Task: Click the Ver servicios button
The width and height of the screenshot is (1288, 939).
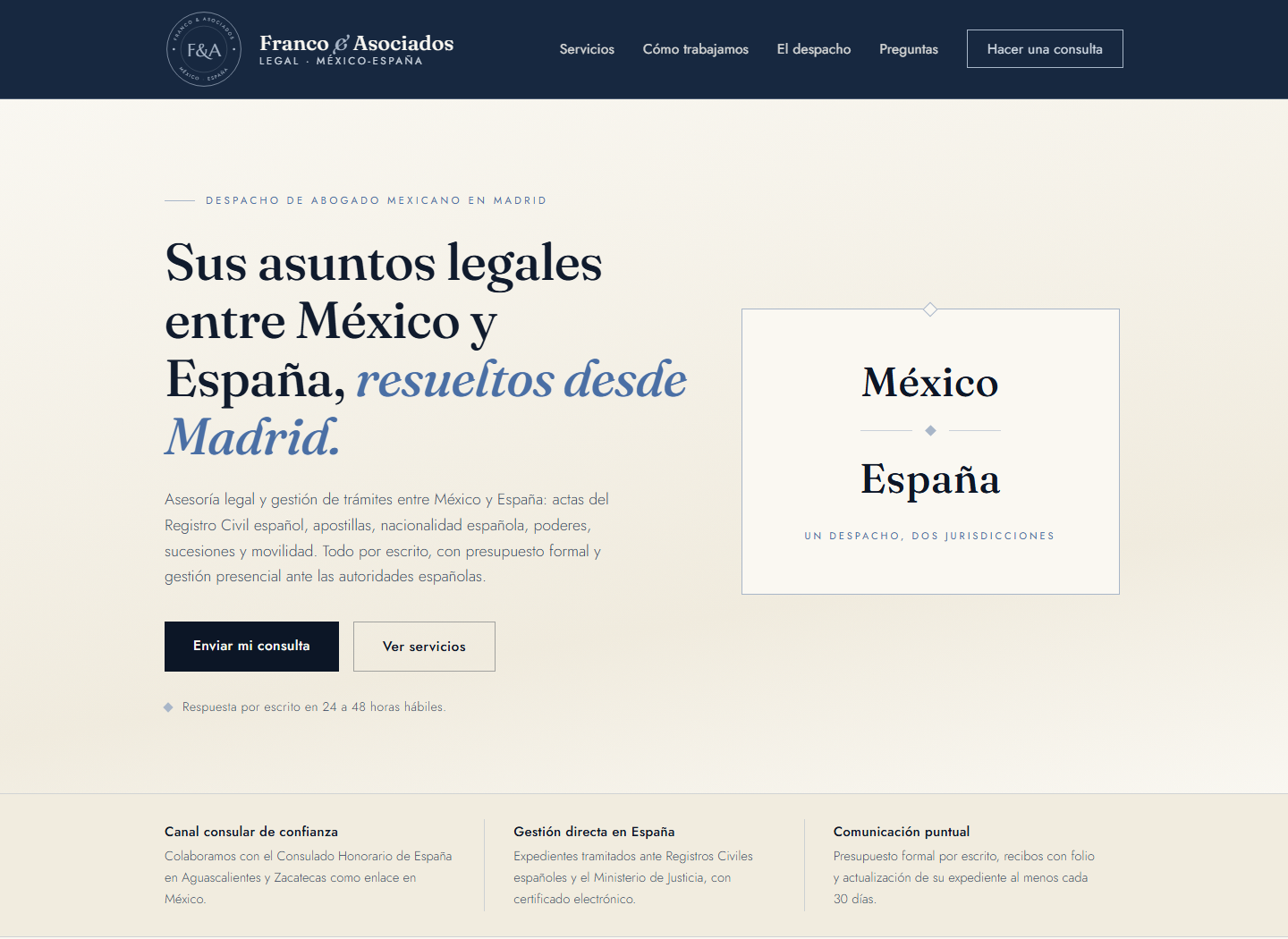Action: click(x=424, y=647)
